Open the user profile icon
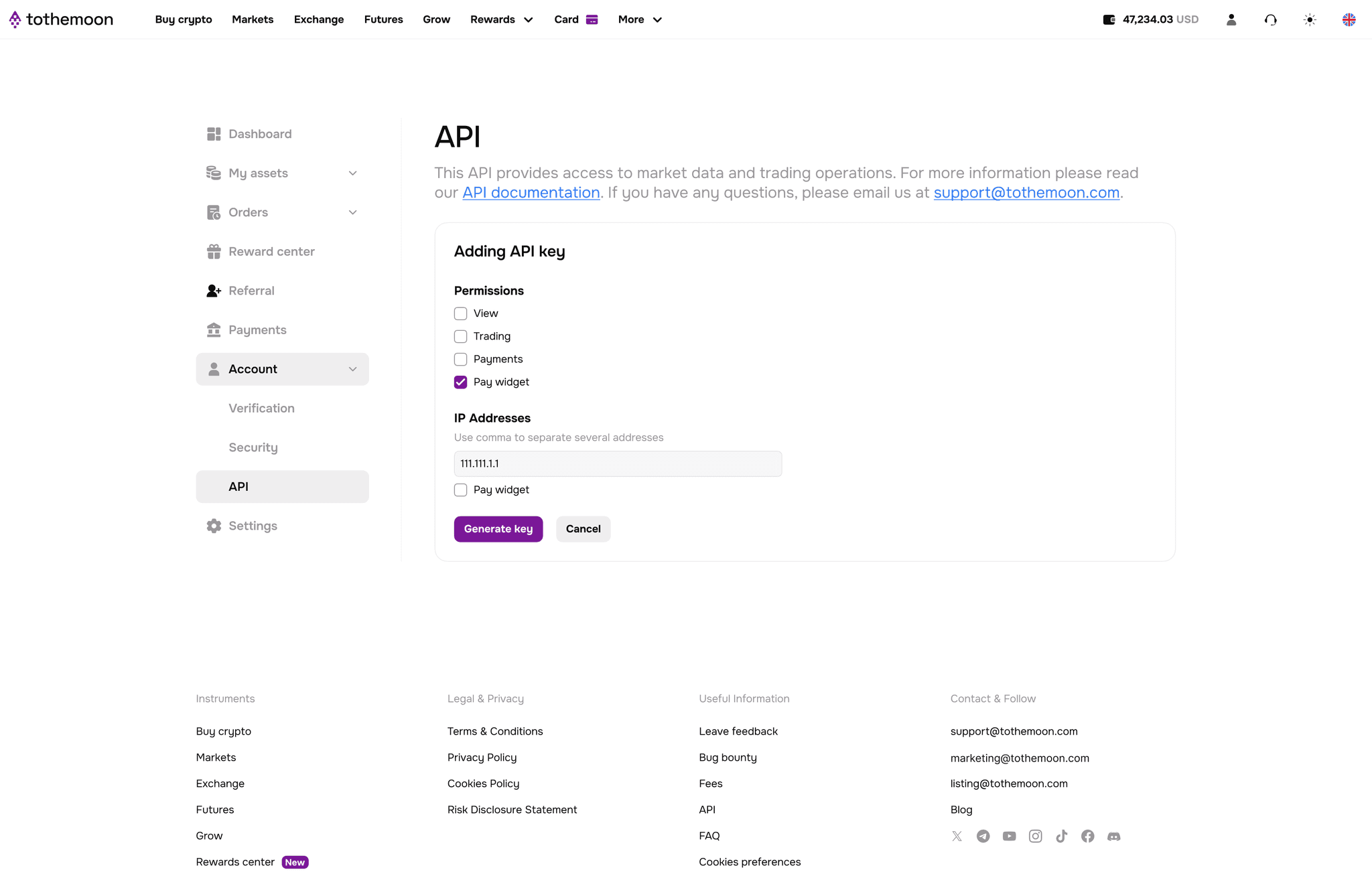The width and height of the screenshot is (1372, 882). coord(1231,19)
